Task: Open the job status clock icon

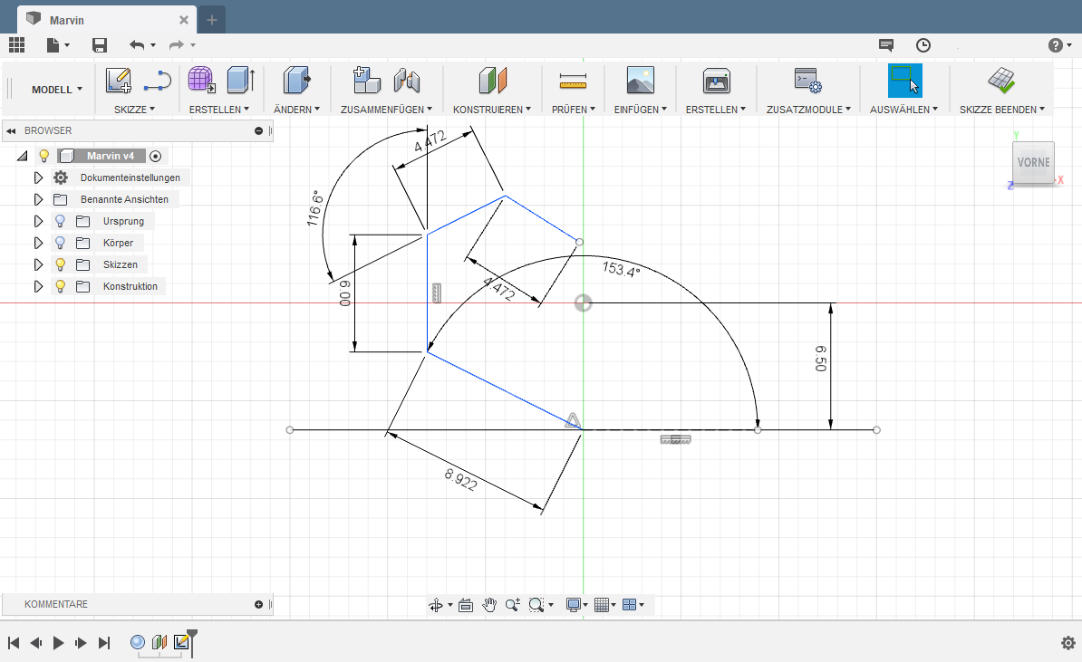Action: 923,45
